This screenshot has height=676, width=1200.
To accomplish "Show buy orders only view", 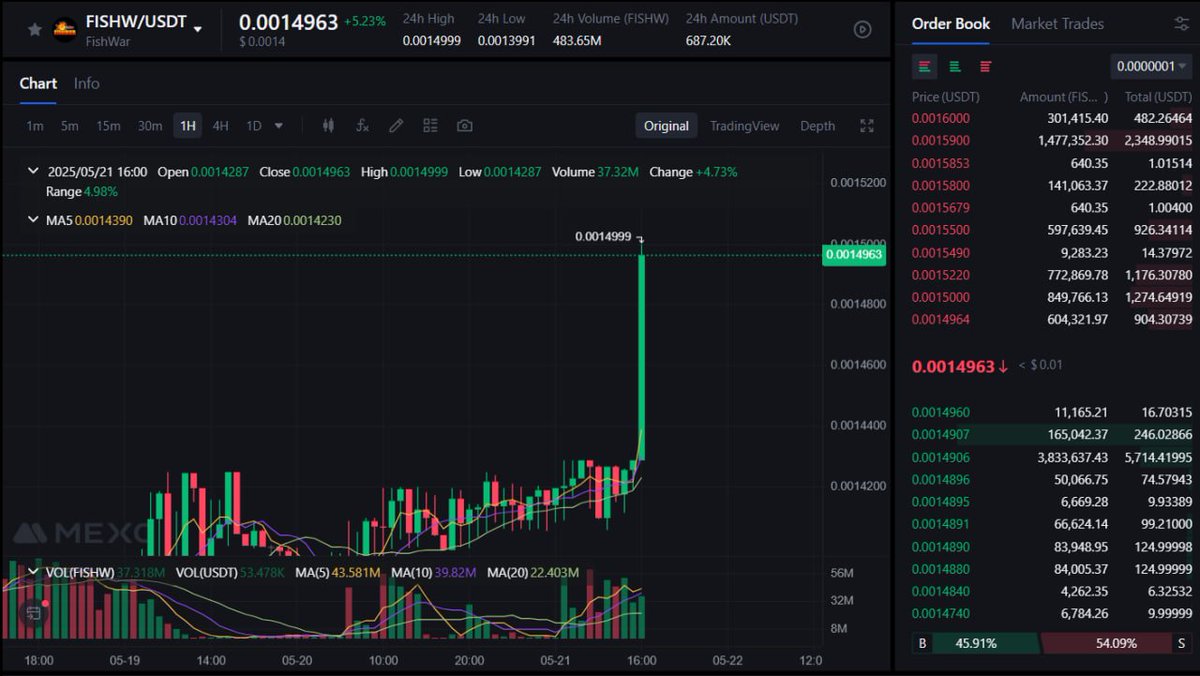I will point(955,66).
